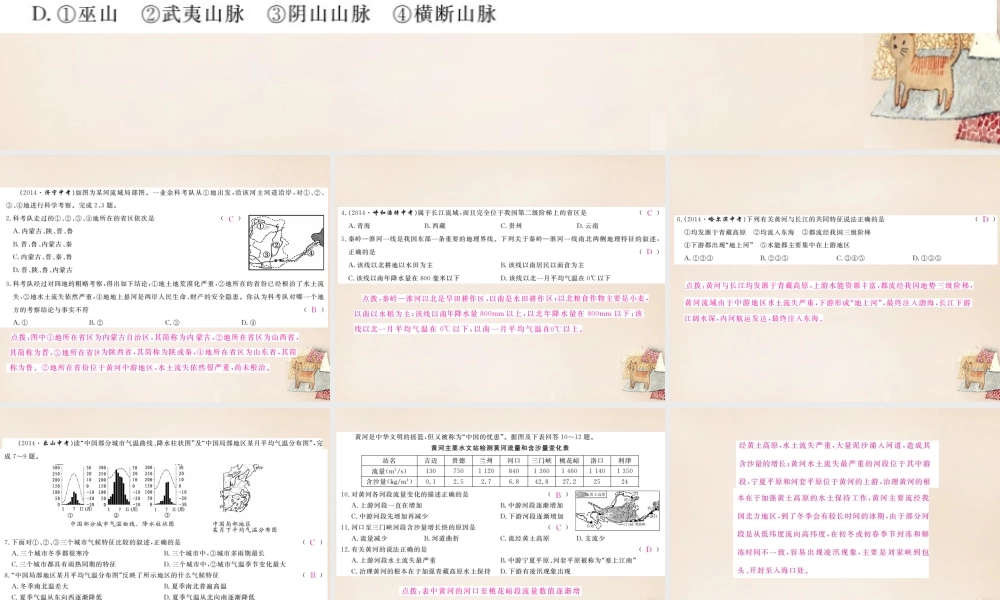
Task: Open the slide thumbnail containing question 6
Action: pyautogui.click(x=835, y=278)
